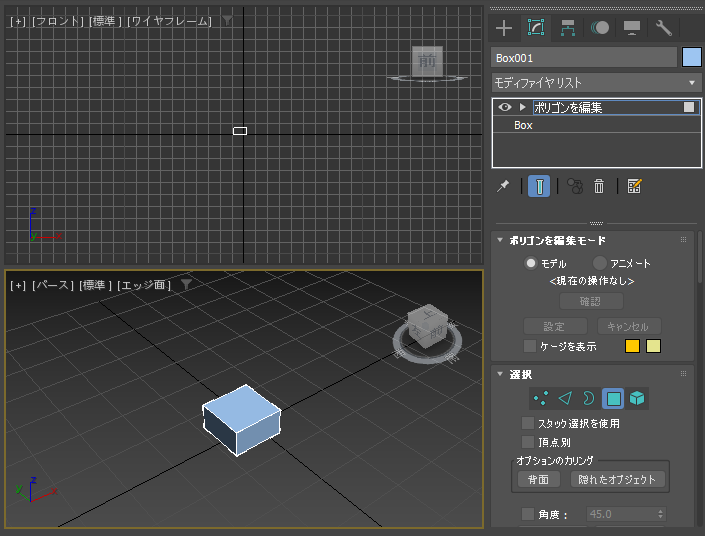Select Polygon sub-object level icon
Screen dimensions: 705x536
tap(613, 398)
